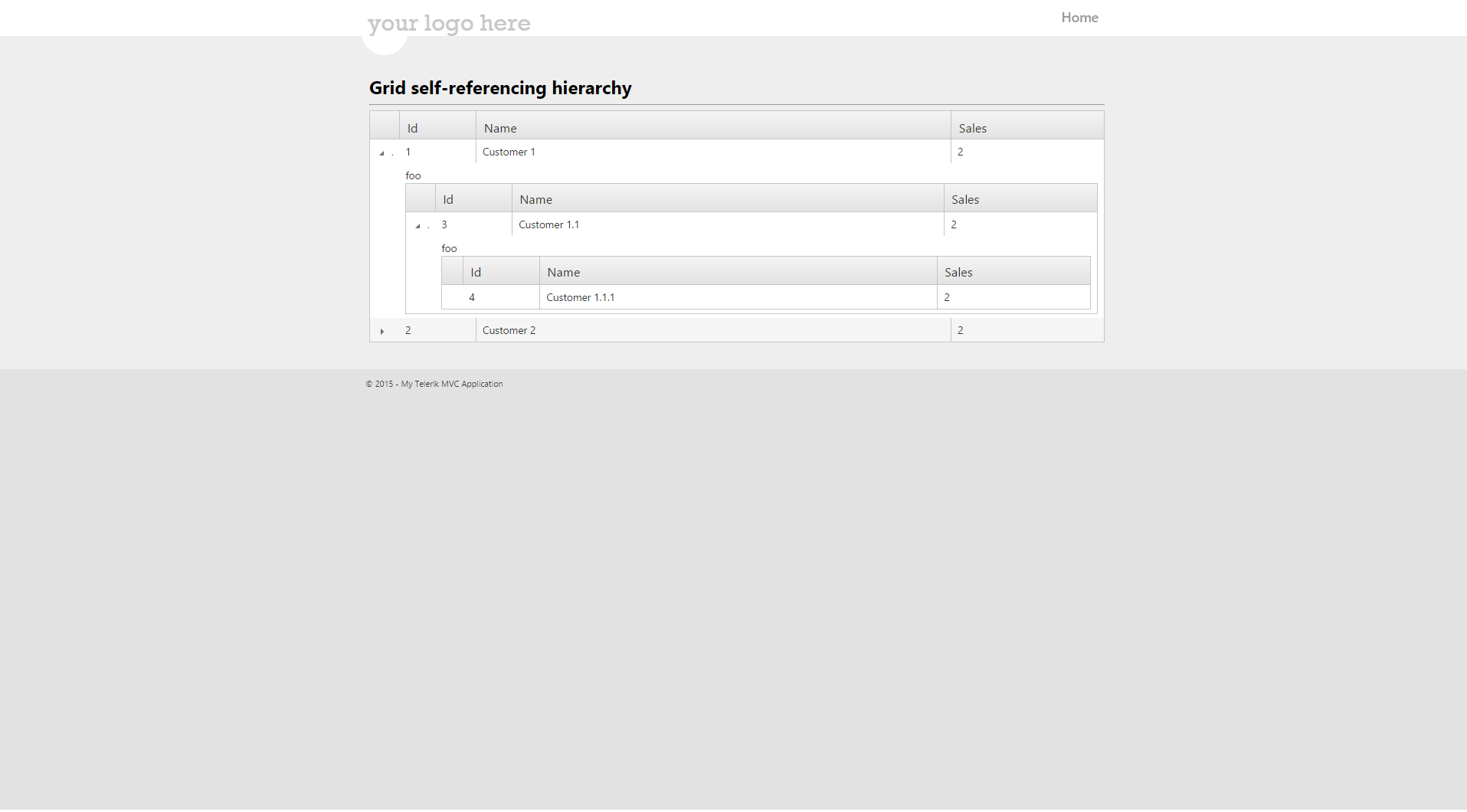This screenshot has height=812, width=1467.
Task: Click the Id header of outer grid
Action: pyautogui.click(x=437, y=126)
